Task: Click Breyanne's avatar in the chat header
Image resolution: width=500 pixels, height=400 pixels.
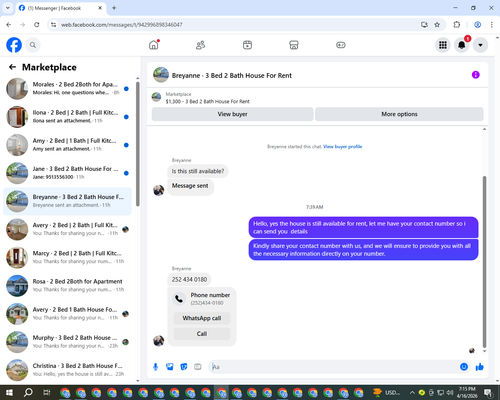Action: (161, 75)
